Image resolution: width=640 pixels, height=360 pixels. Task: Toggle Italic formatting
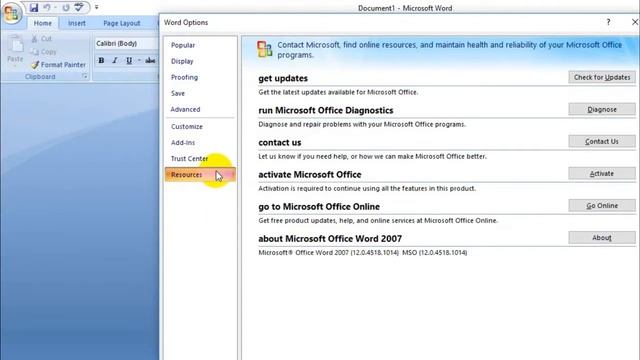tap(115, 60)
